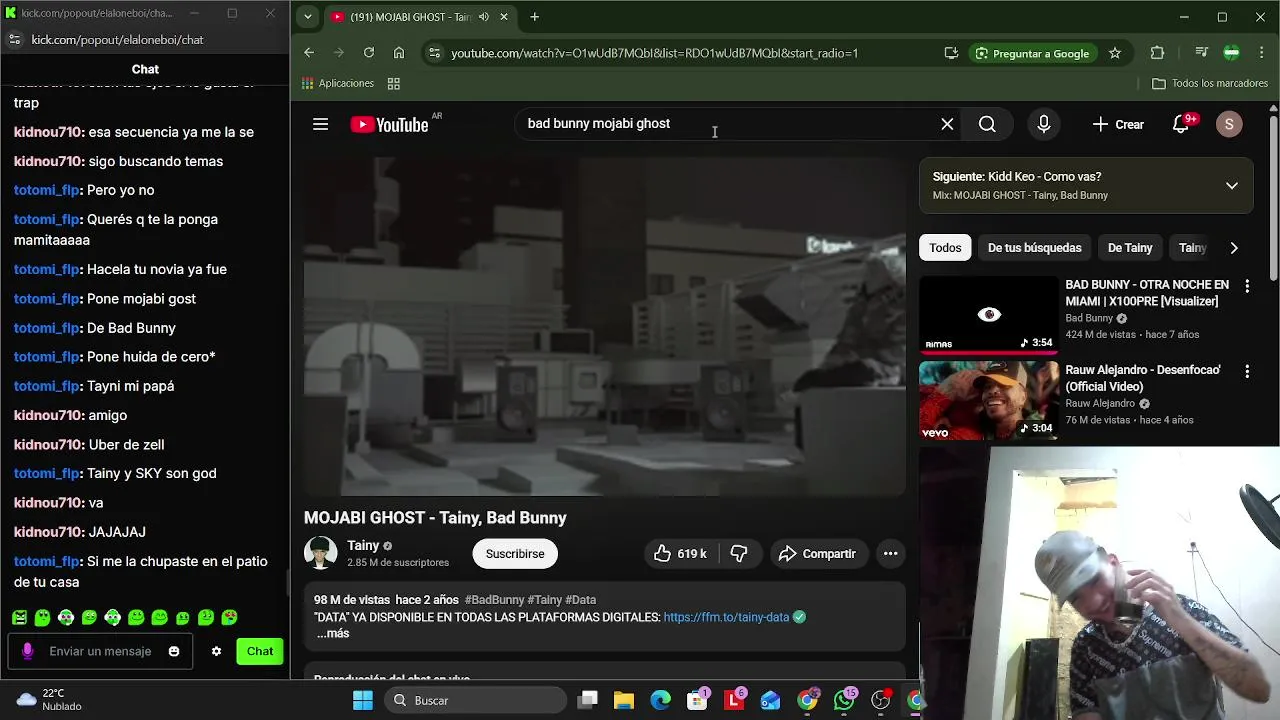Open the ffm.to/tainy-data link

pos(726,617)
